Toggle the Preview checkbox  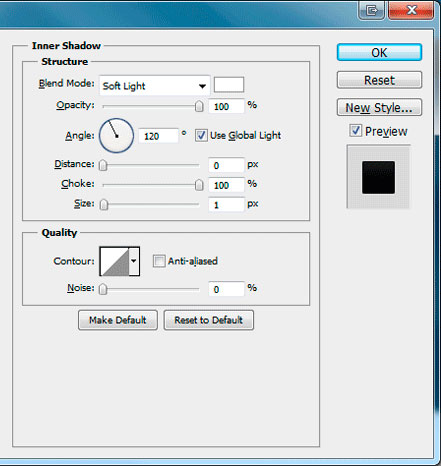355,131
